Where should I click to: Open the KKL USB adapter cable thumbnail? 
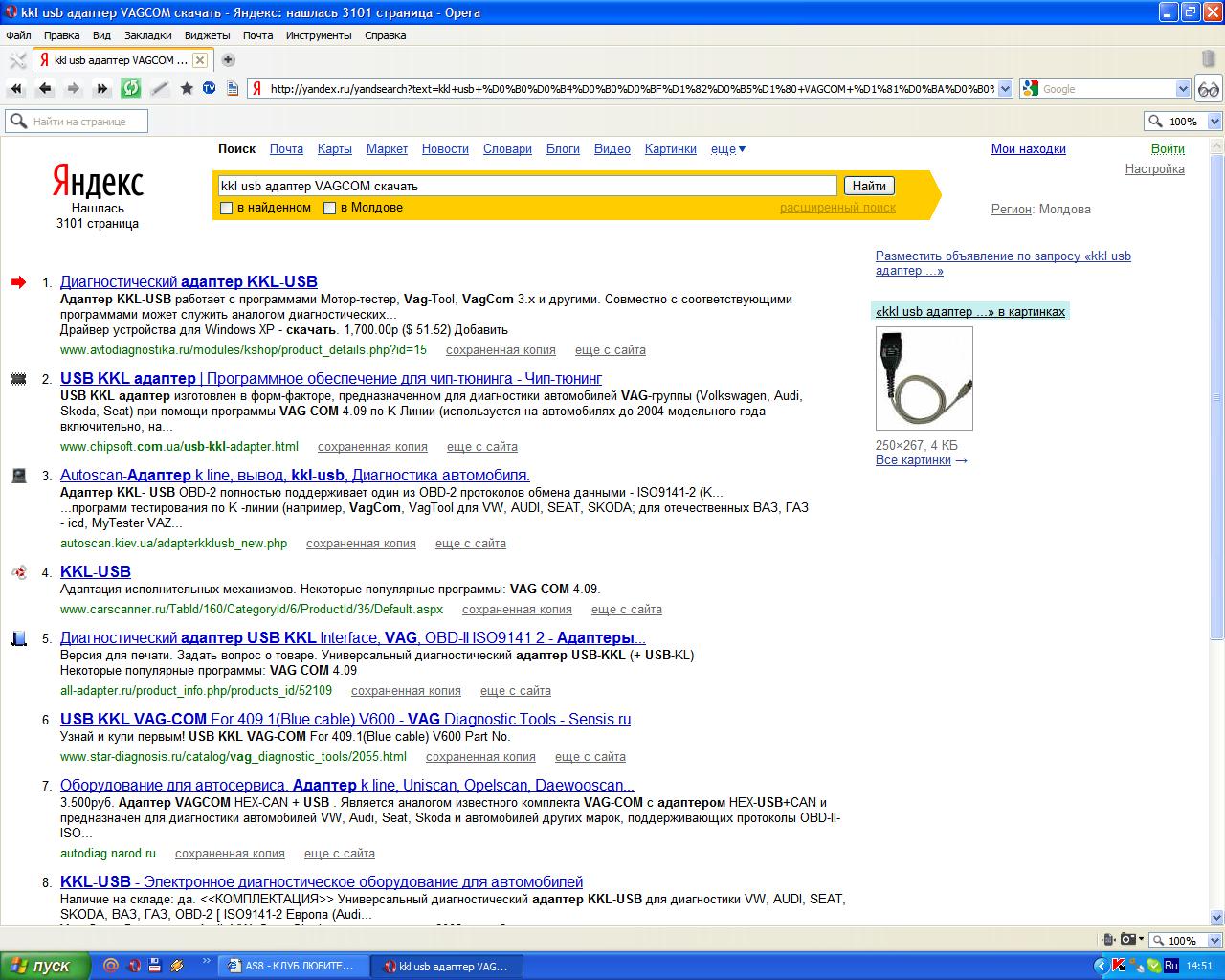(924, 378)
